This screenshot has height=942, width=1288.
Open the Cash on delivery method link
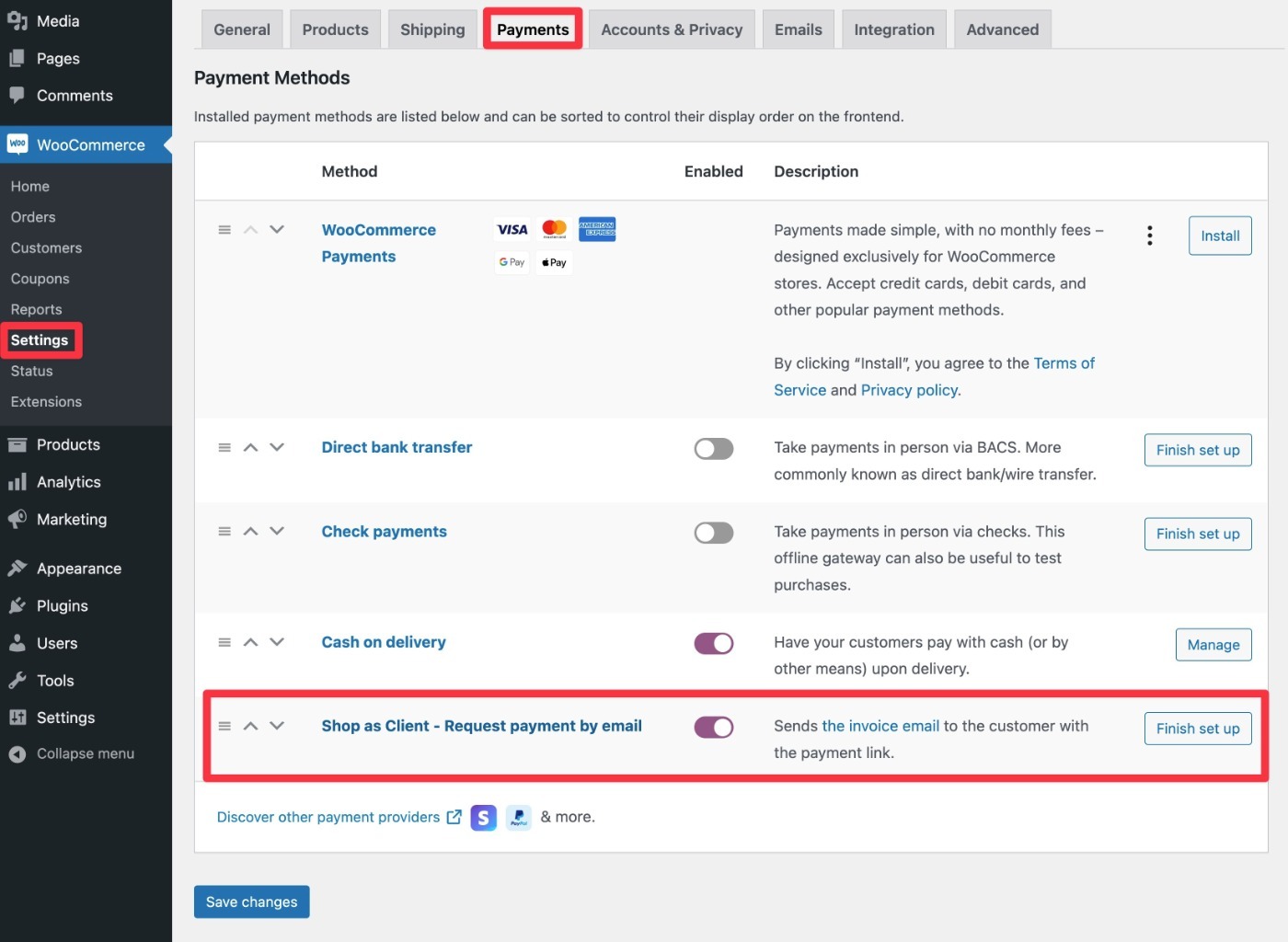coord(384,642)
